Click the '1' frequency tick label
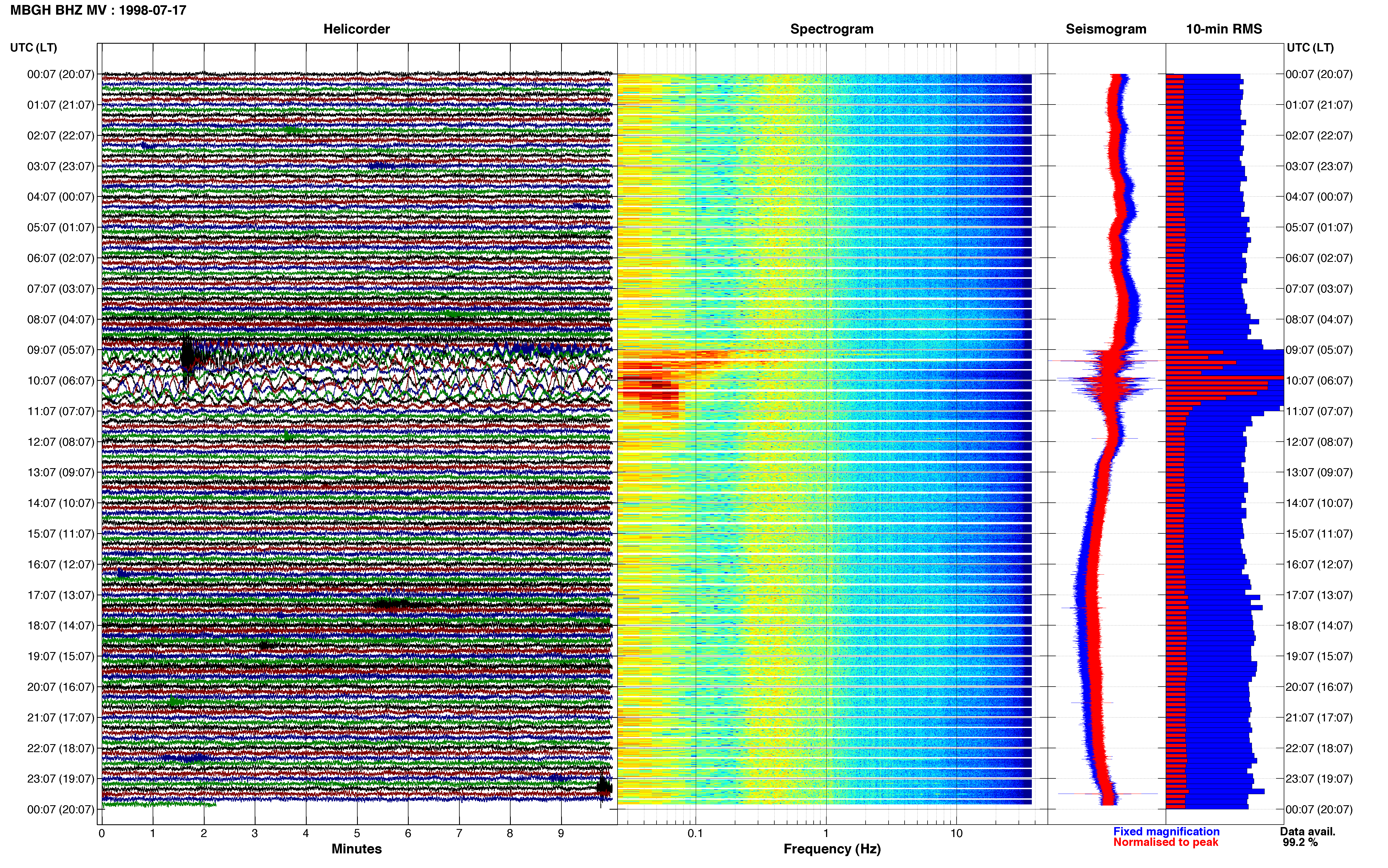The image size is (1388, 868). (x=826, y=833)
